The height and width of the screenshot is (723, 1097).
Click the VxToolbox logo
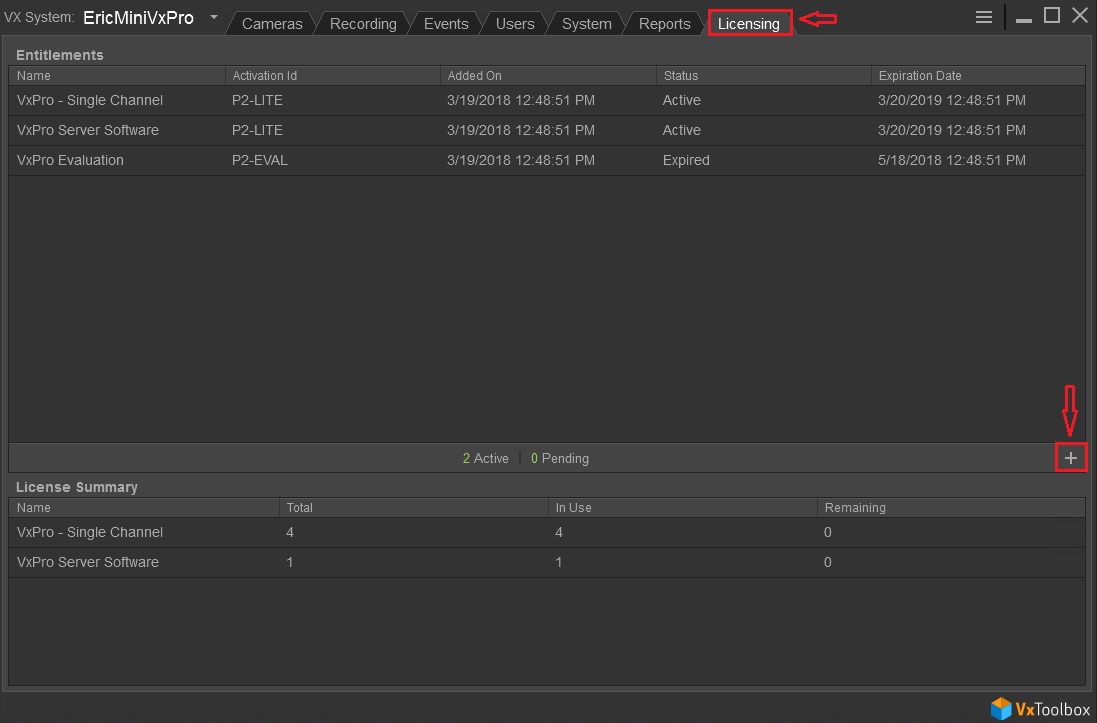click(1040, 708)
